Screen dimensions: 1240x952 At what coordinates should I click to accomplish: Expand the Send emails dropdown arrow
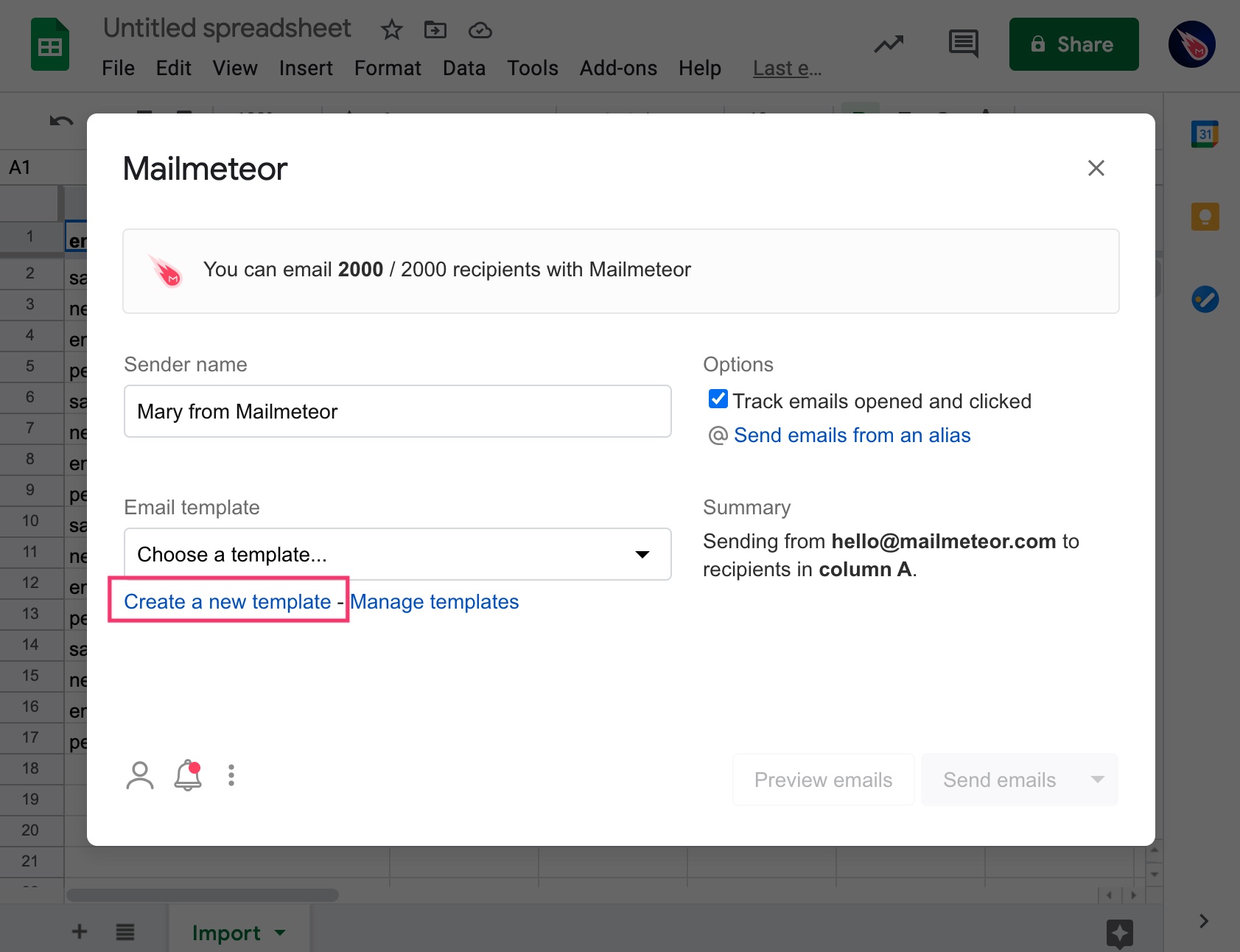point(1097,780)
